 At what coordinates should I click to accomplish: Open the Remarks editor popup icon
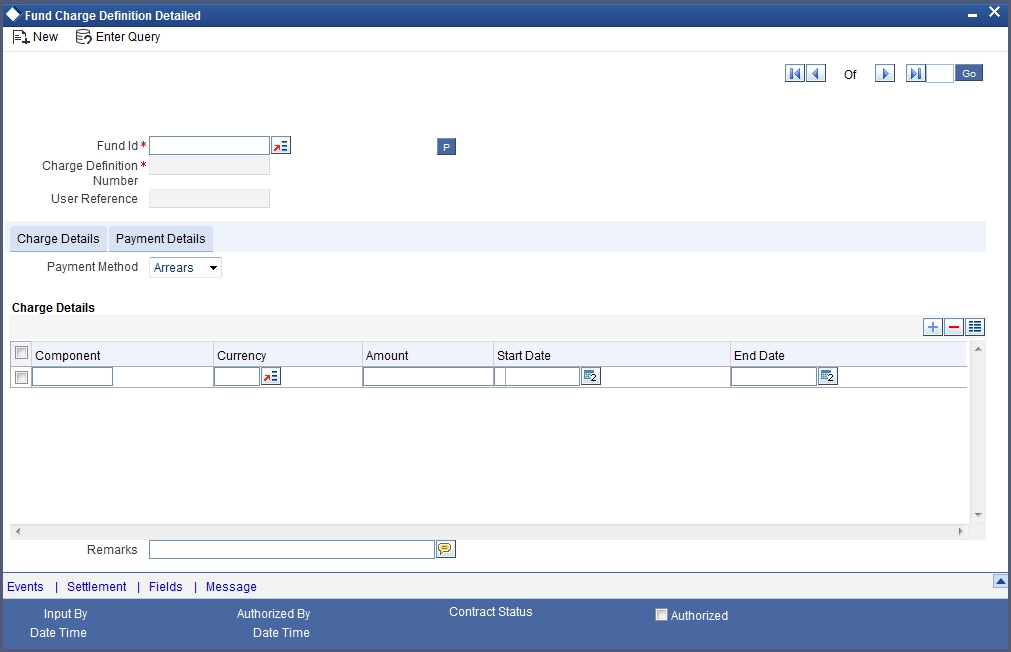[446, 549]
